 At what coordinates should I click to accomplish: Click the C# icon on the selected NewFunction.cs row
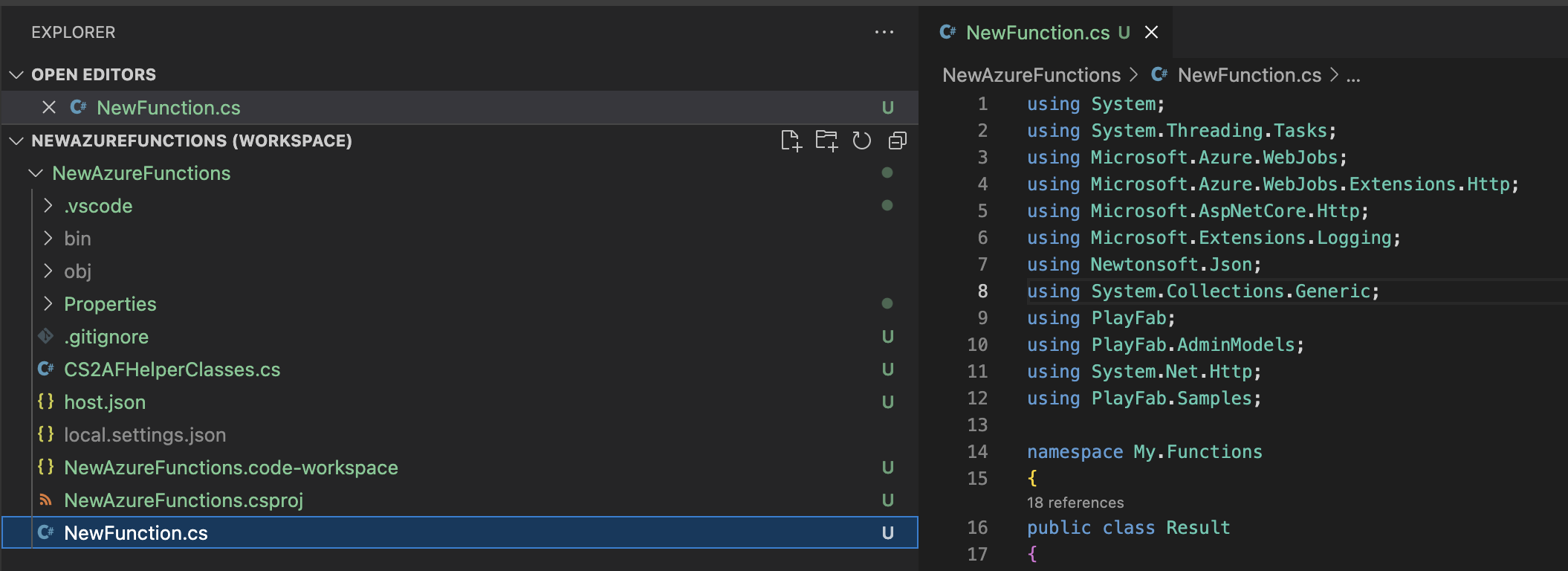tap(45, 532)
